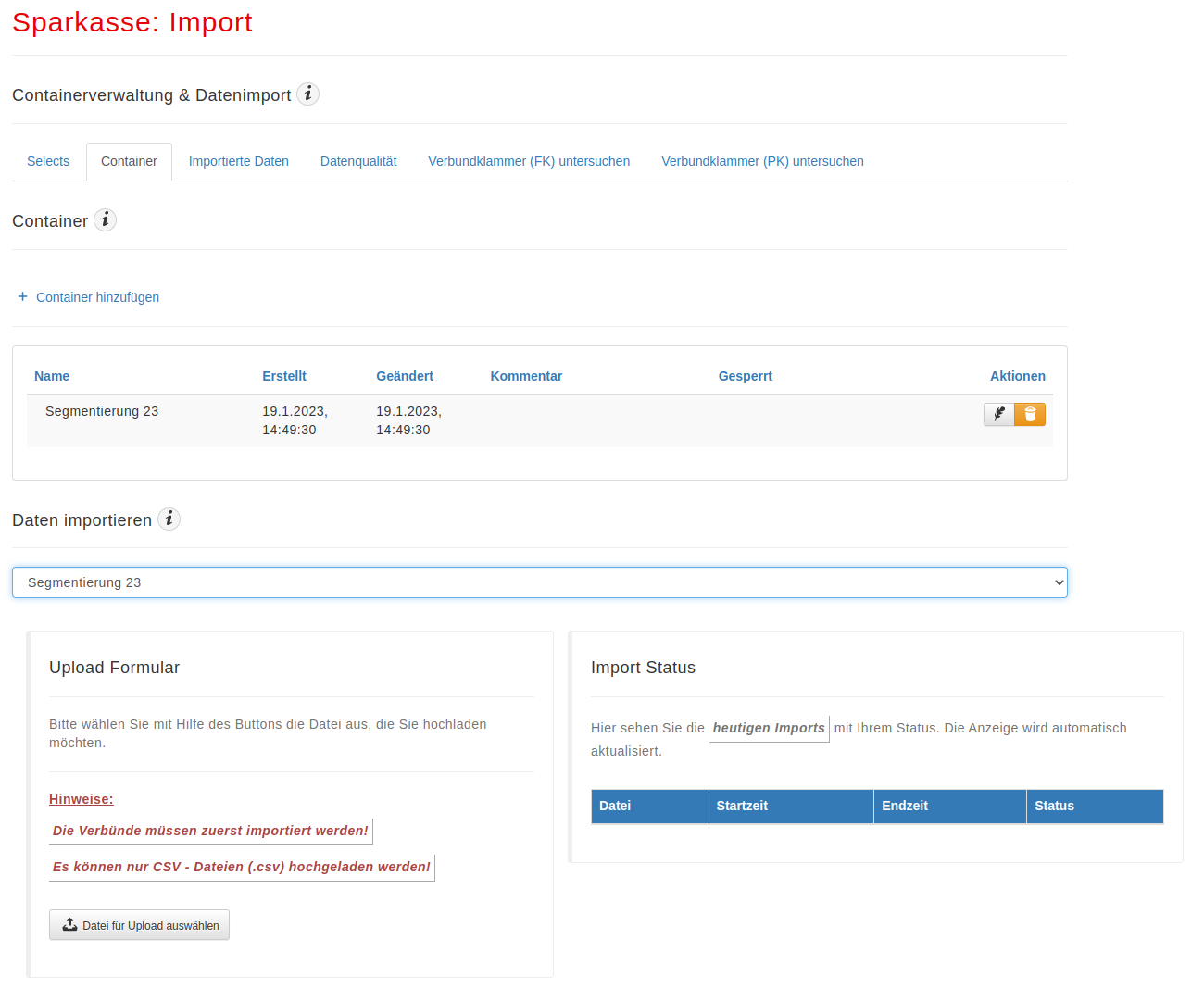Click Datei für Upload auswählen button
The image size is (1204, 988).
coord(139,925)
